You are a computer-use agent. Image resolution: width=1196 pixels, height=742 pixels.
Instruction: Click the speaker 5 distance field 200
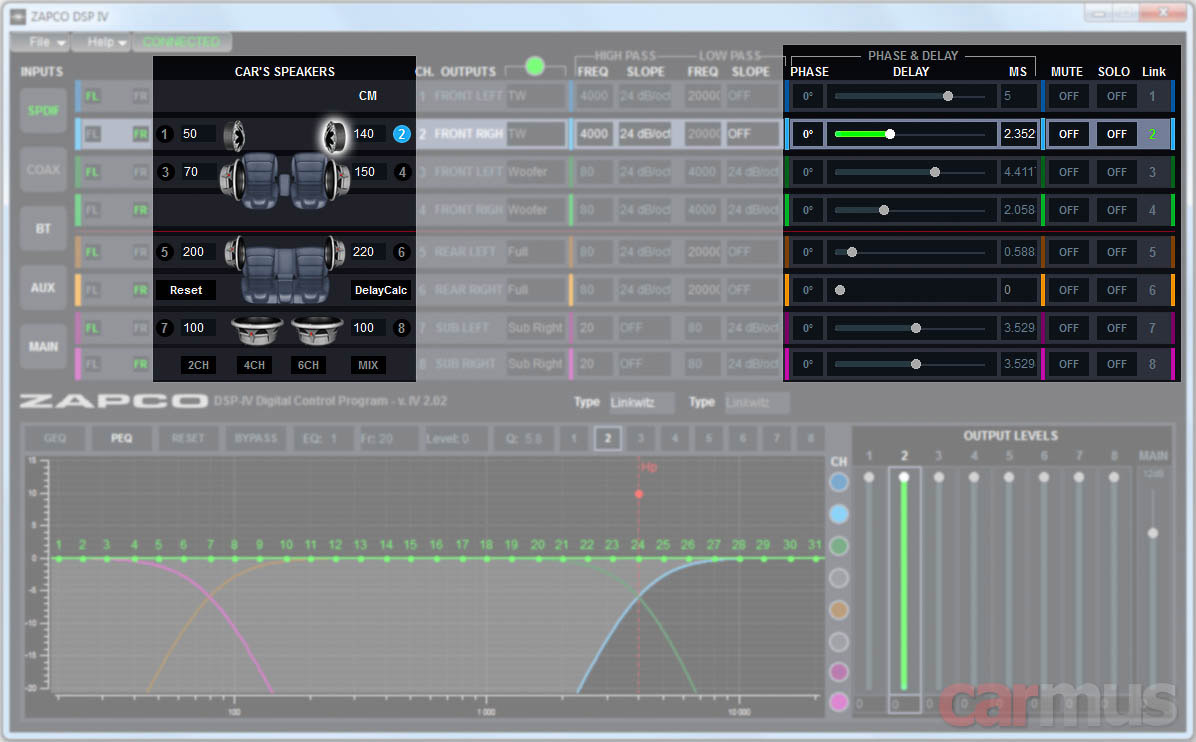(197, 252)
